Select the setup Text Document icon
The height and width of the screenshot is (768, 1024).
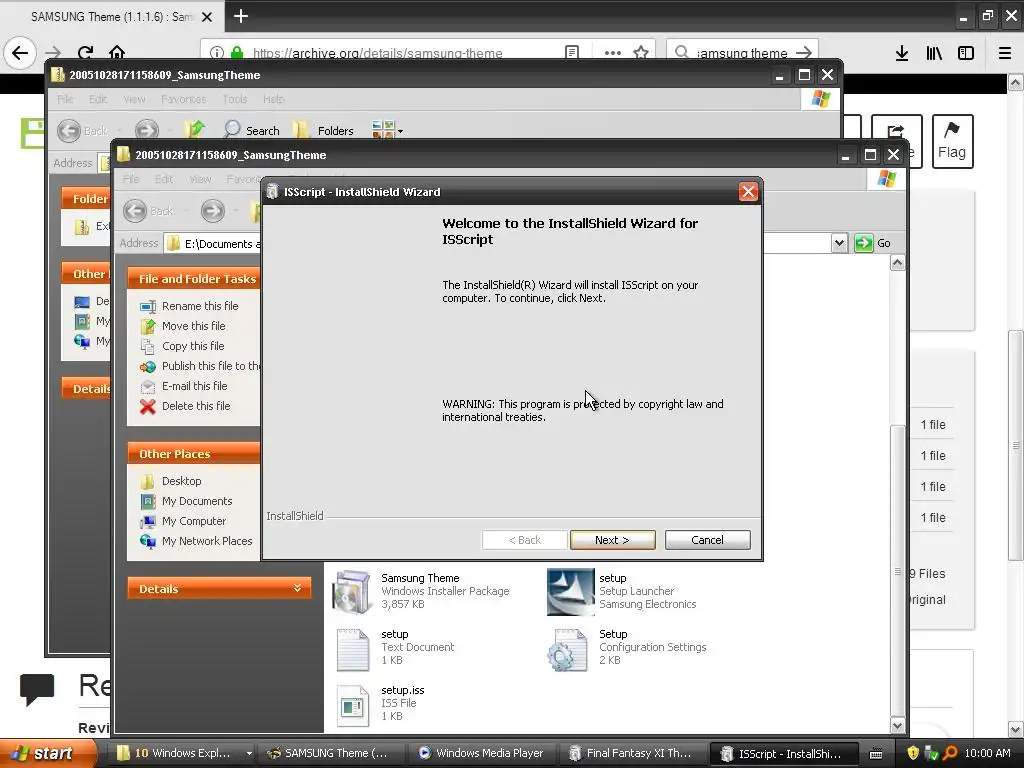pos(353,649)
